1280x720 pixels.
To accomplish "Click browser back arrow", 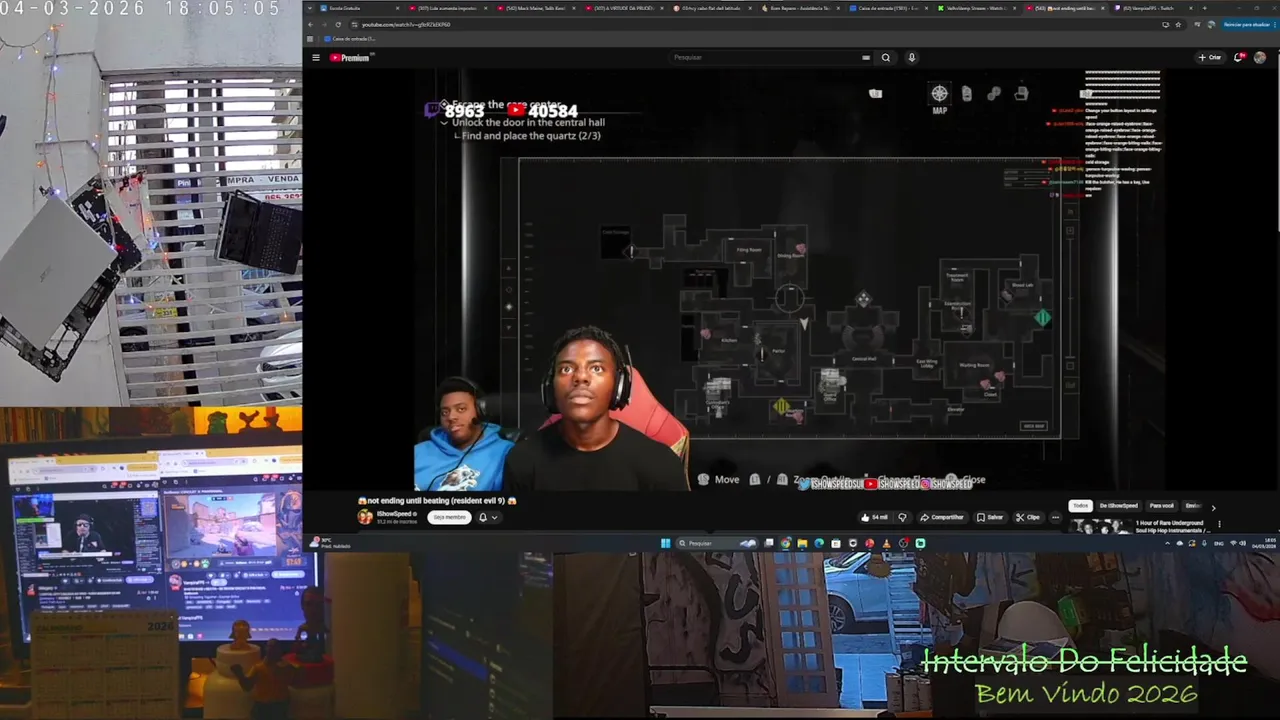I will click(x=311, y=24).
